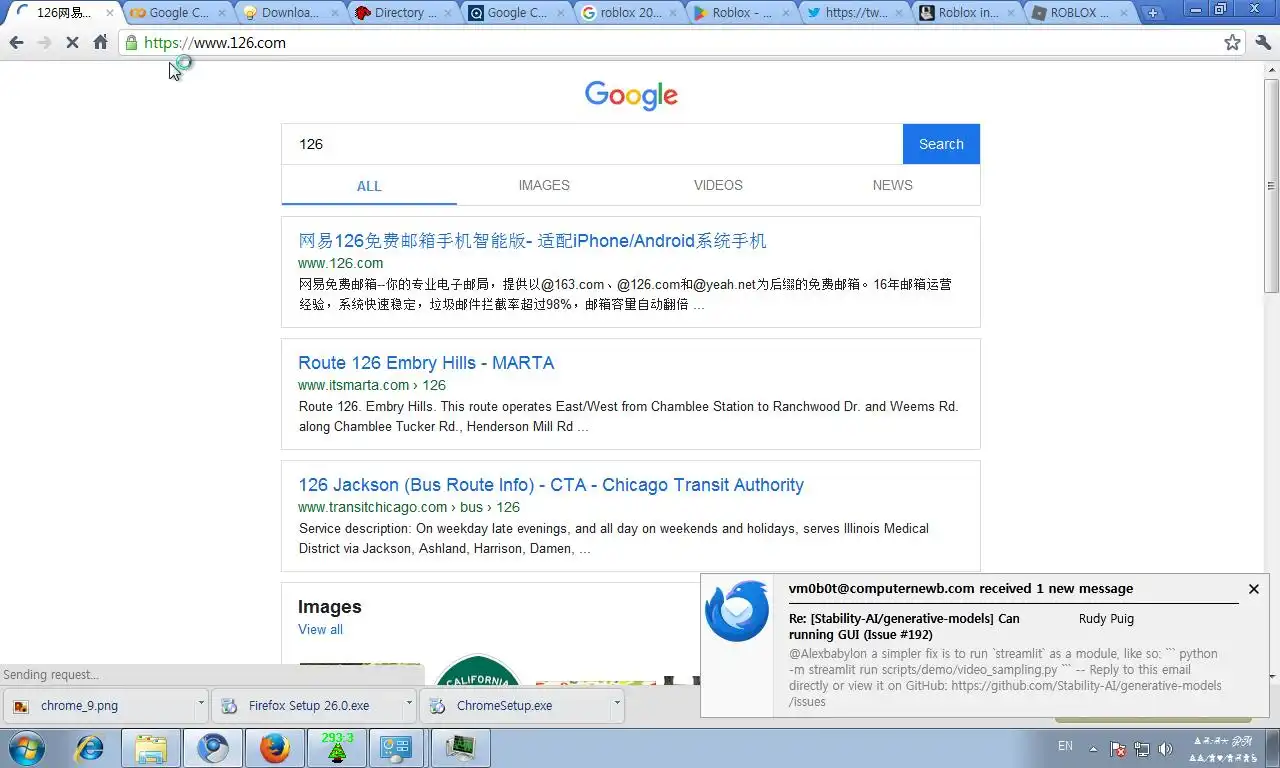Screen dimensions: 1280x768
Task: Click the sender name Rudy Puig
Action: [x=1106, y=619]
